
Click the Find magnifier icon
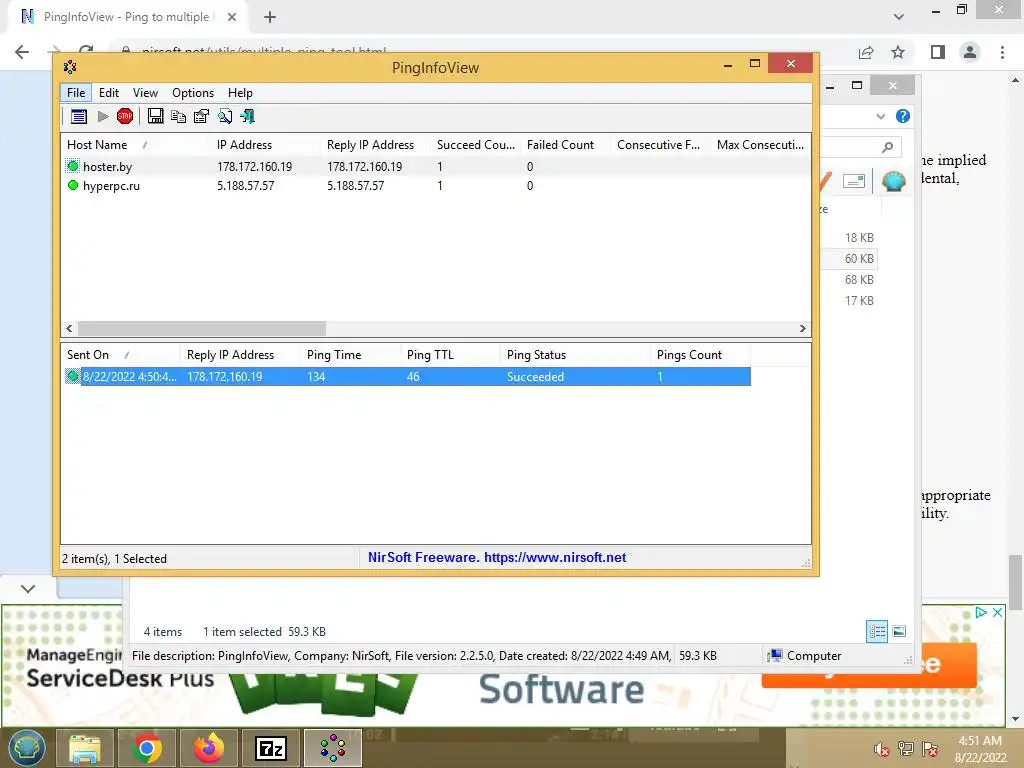point(225,117)
